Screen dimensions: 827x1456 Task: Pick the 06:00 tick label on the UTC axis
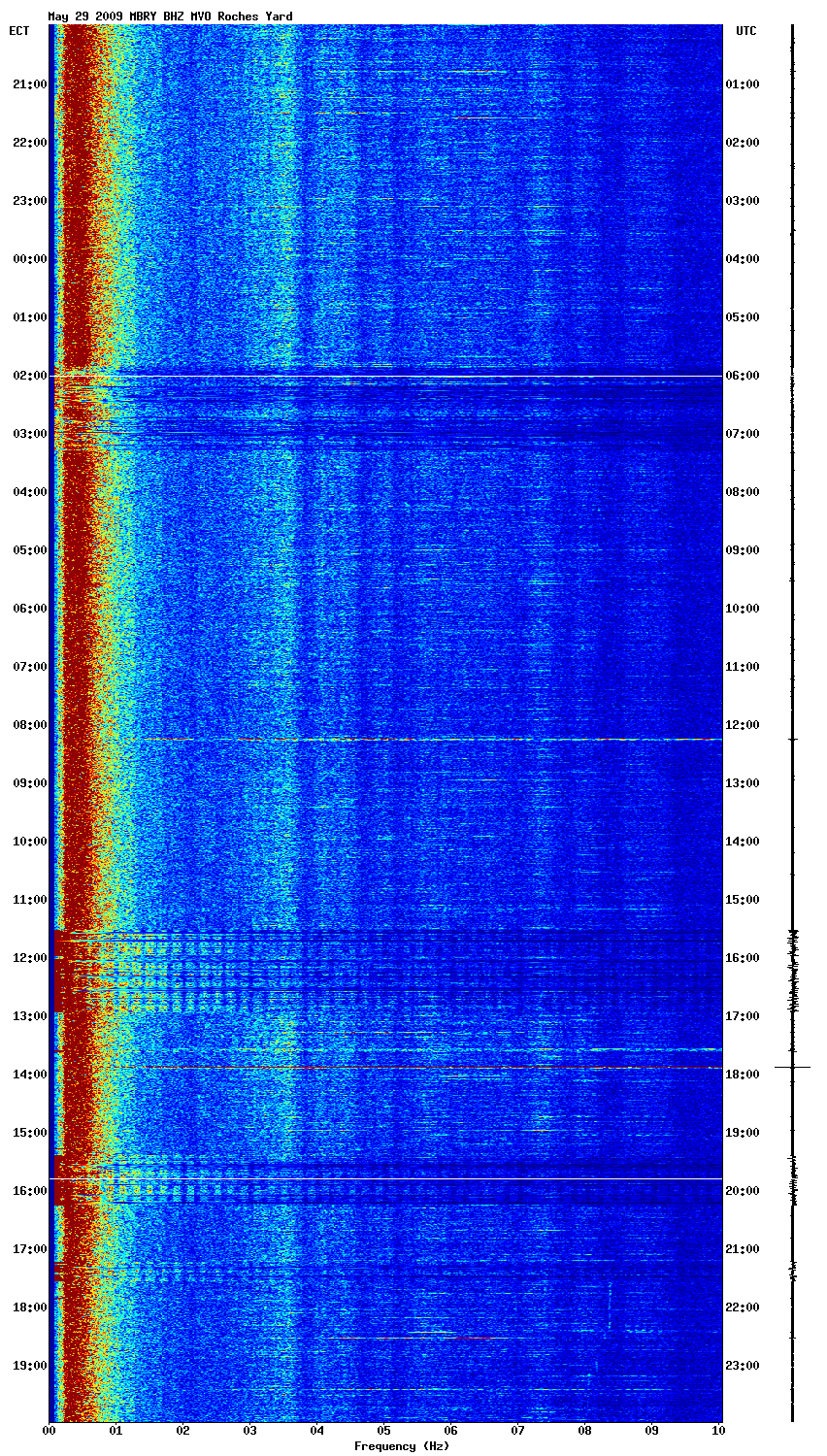(744, 376)
